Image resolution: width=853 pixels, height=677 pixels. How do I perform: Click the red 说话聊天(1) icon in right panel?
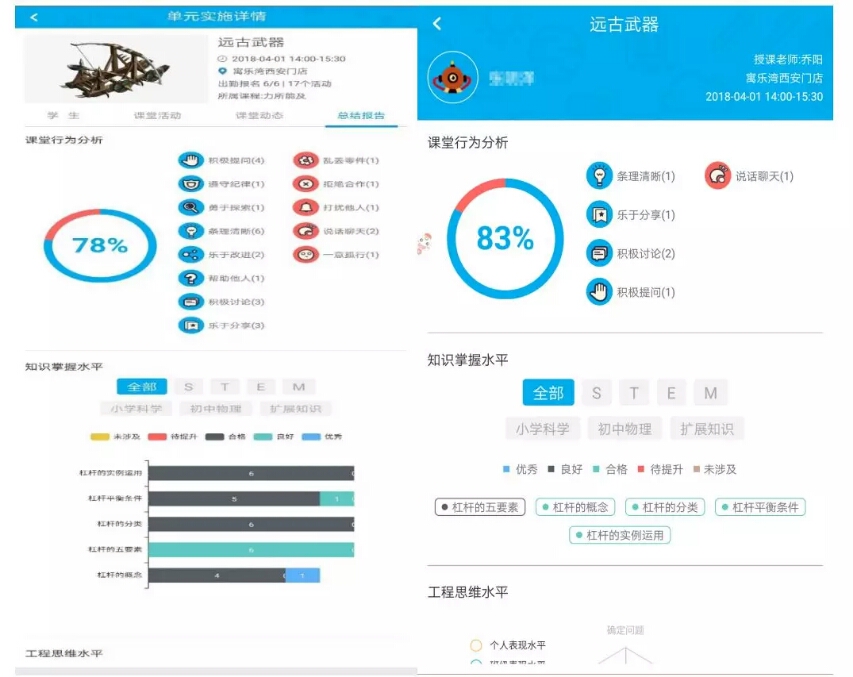tap(718, 175)
